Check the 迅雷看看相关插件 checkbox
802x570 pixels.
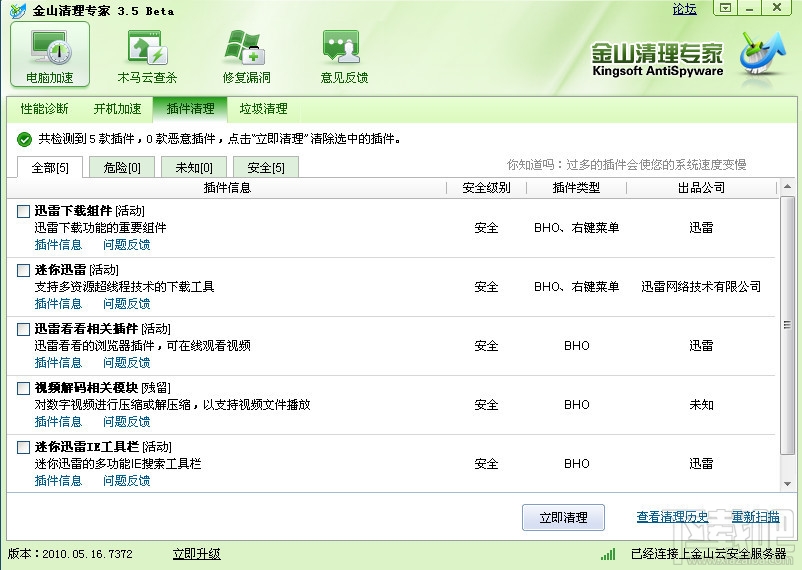click(24, 329)
